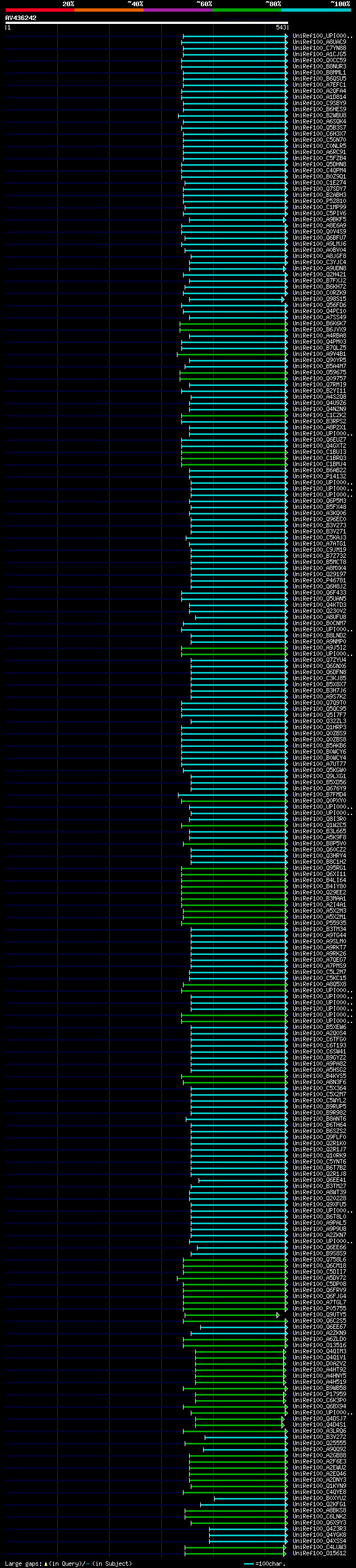Select hit label UniRef100_Q95RG1
The image size is (356, 1568).
[x=319, y=868]
